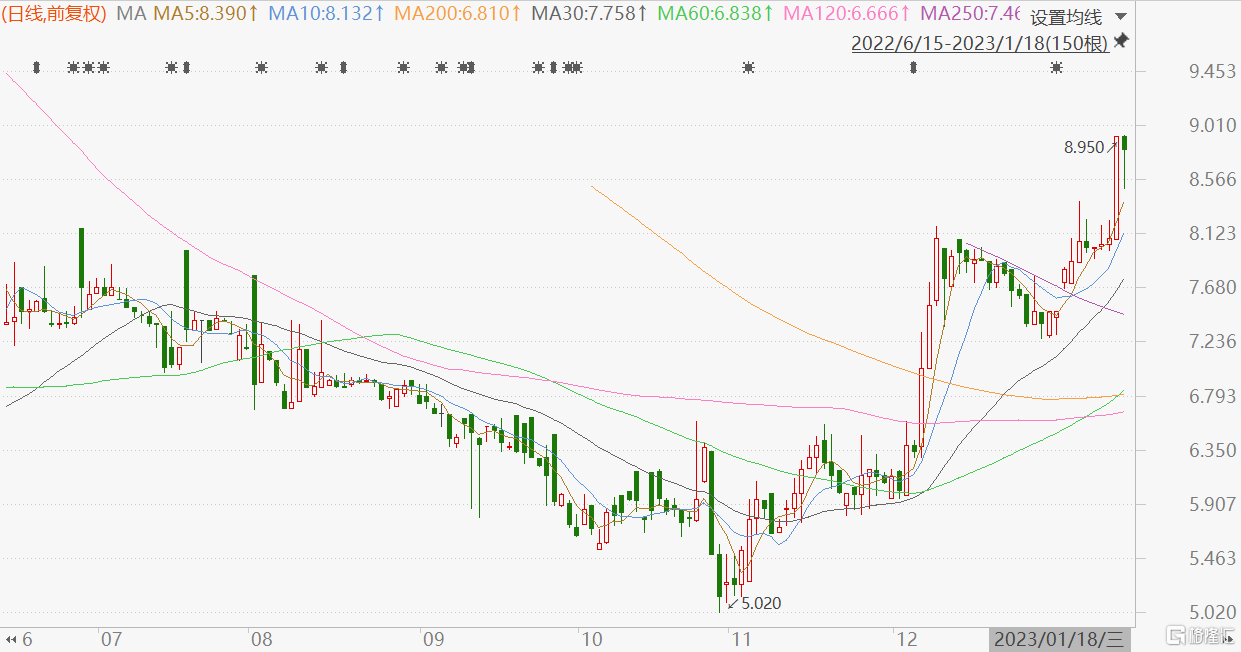Screen dimensions: 1241x652
Task: Jump to the 10 month label on axis
Action: point(591,638)
